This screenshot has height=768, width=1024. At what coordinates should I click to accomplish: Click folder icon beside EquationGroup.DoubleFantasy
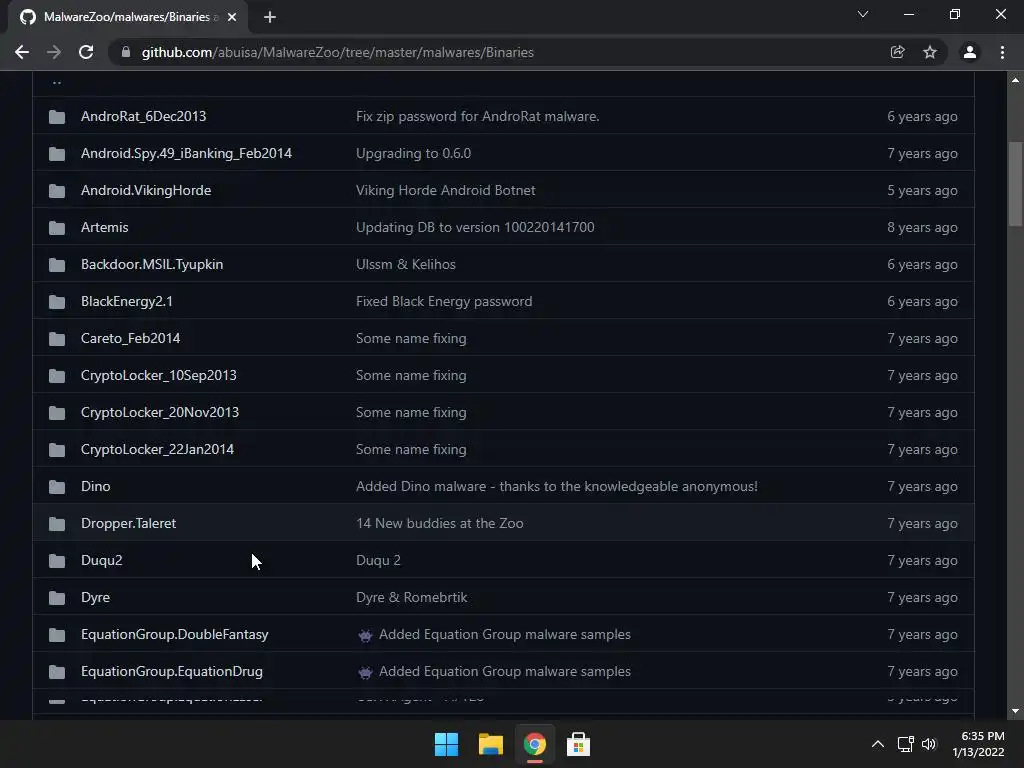click(57, 635)
